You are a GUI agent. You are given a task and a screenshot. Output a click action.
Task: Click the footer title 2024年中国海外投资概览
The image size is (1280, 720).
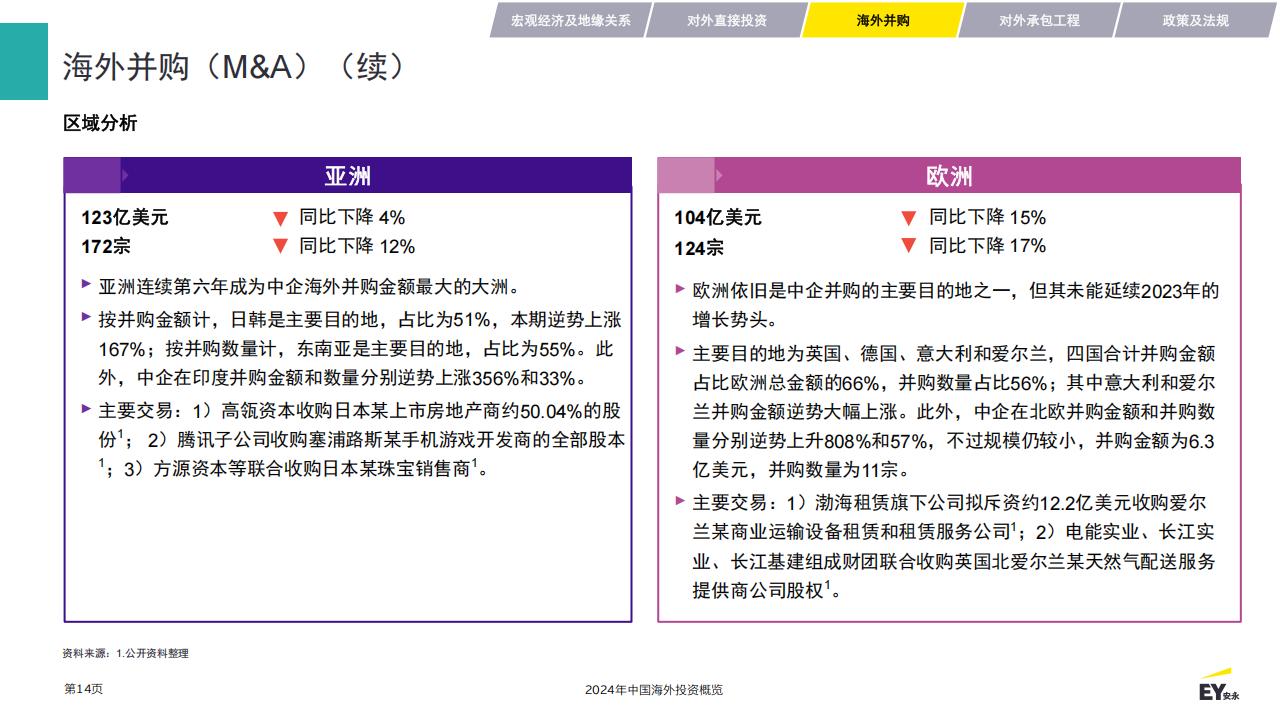click(654, 690)
